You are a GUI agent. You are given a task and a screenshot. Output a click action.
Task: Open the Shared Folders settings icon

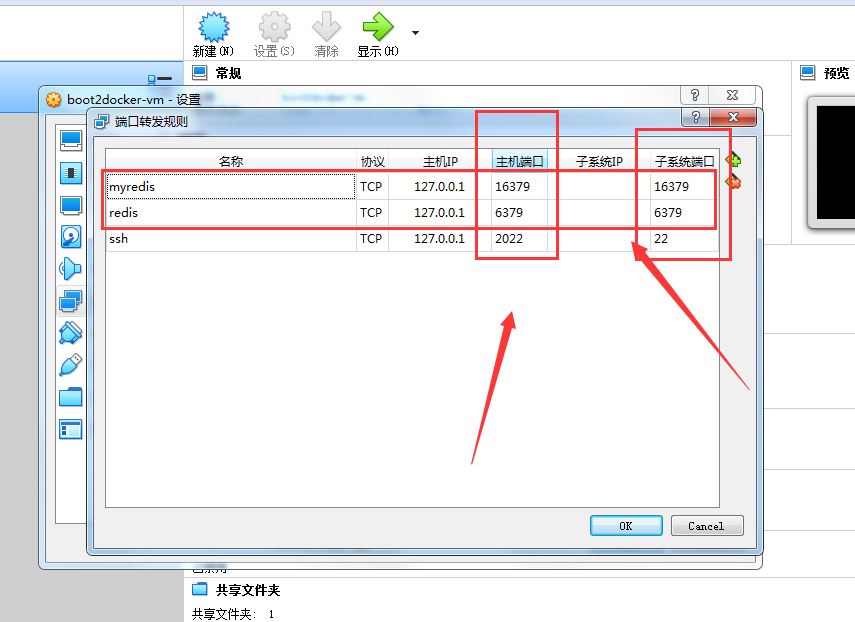[x=71, y=397]
